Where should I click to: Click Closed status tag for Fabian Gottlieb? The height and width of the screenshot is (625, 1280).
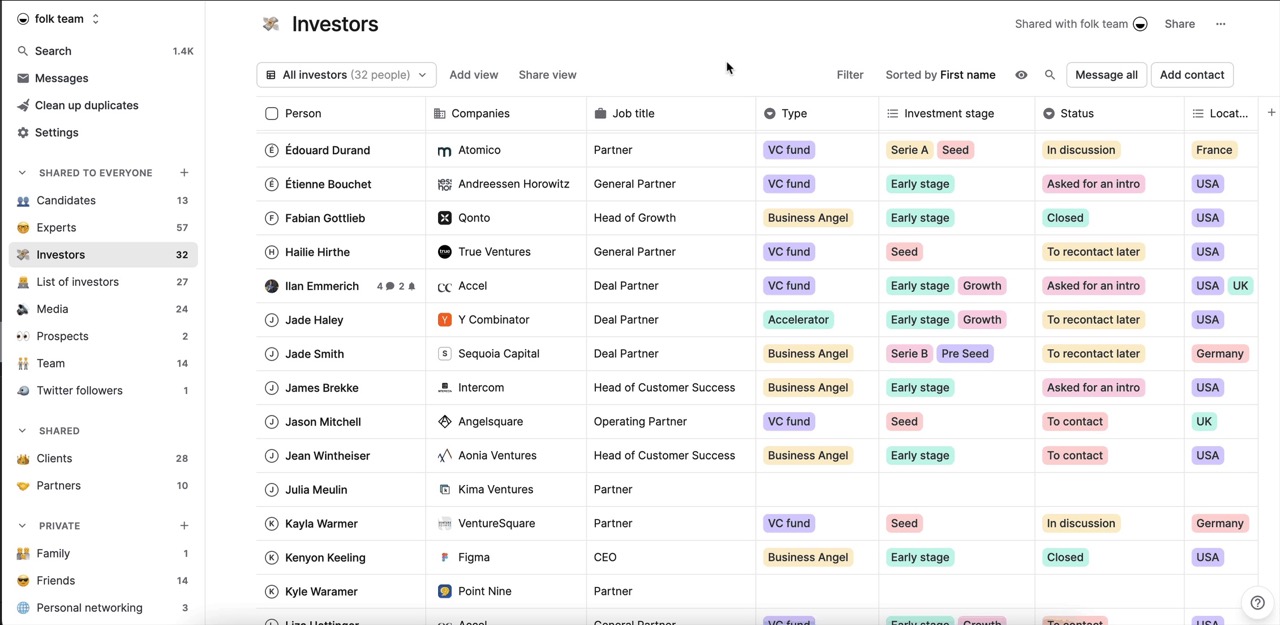(x=1065, y=218)
